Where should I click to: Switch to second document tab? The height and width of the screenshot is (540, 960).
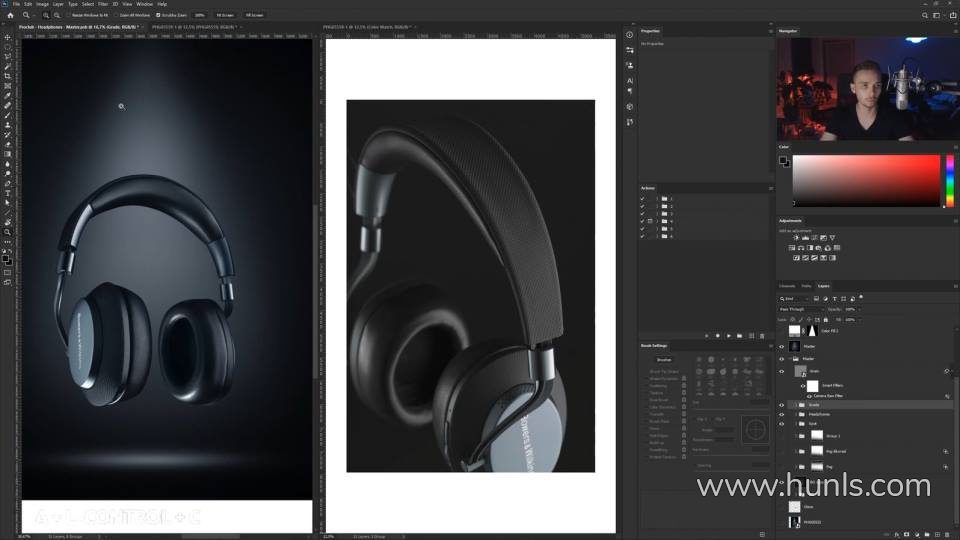(195, 27)
